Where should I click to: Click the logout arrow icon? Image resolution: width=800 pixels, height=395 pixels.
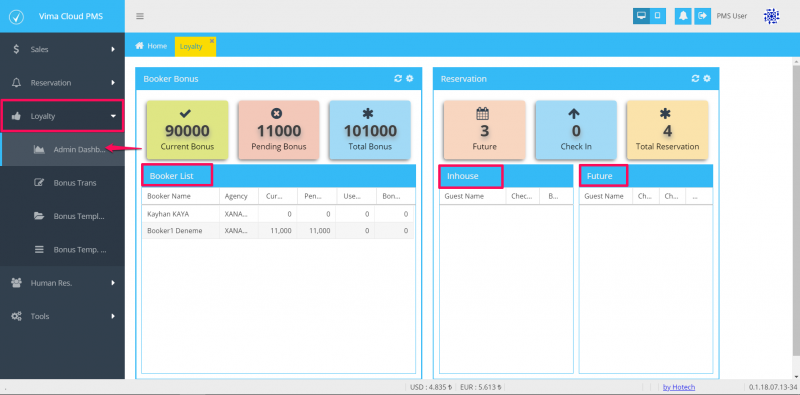click(703, 16)
